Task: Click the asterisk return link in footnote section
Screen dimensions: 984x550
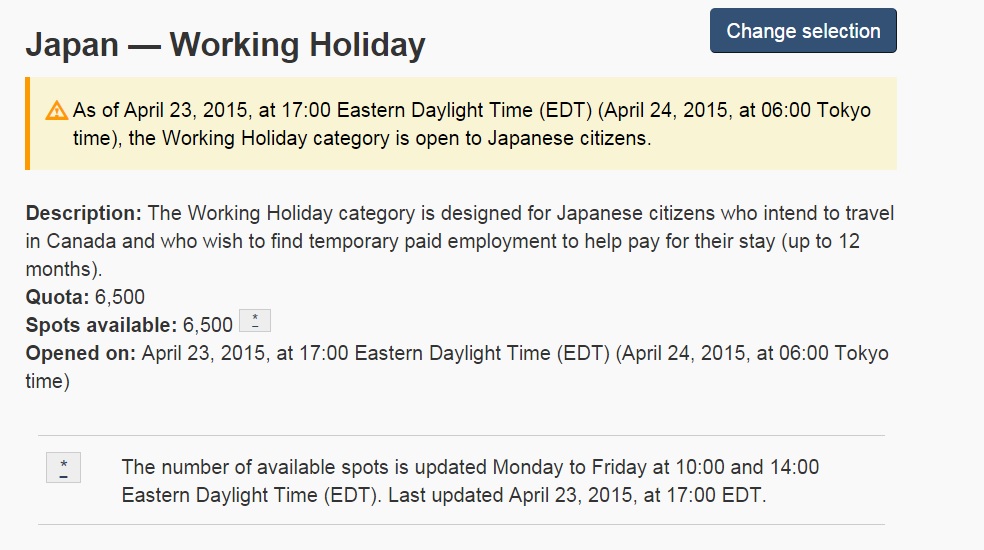Action: pos(63,468)
